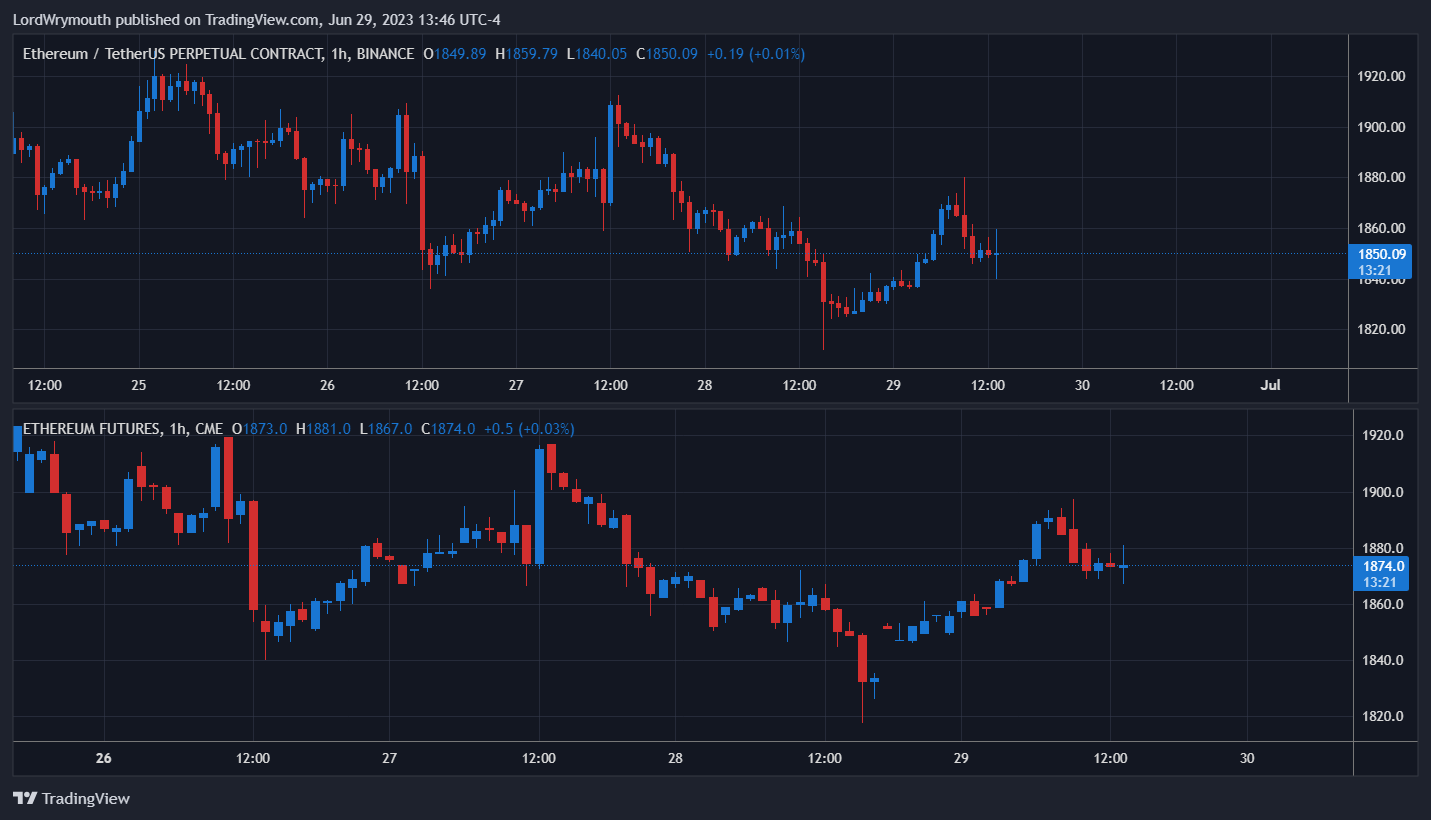Click the 1920.00 price axis label, top chart
This screenshot has height=820, width=1431.
point(1383,76)
